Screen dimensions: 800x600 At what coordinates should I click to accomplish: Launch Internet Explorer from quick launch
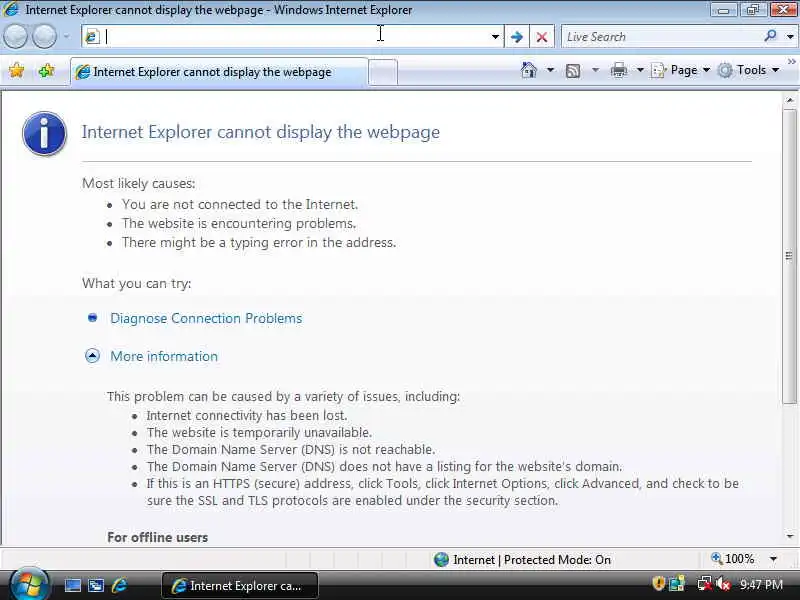point(119,585)
